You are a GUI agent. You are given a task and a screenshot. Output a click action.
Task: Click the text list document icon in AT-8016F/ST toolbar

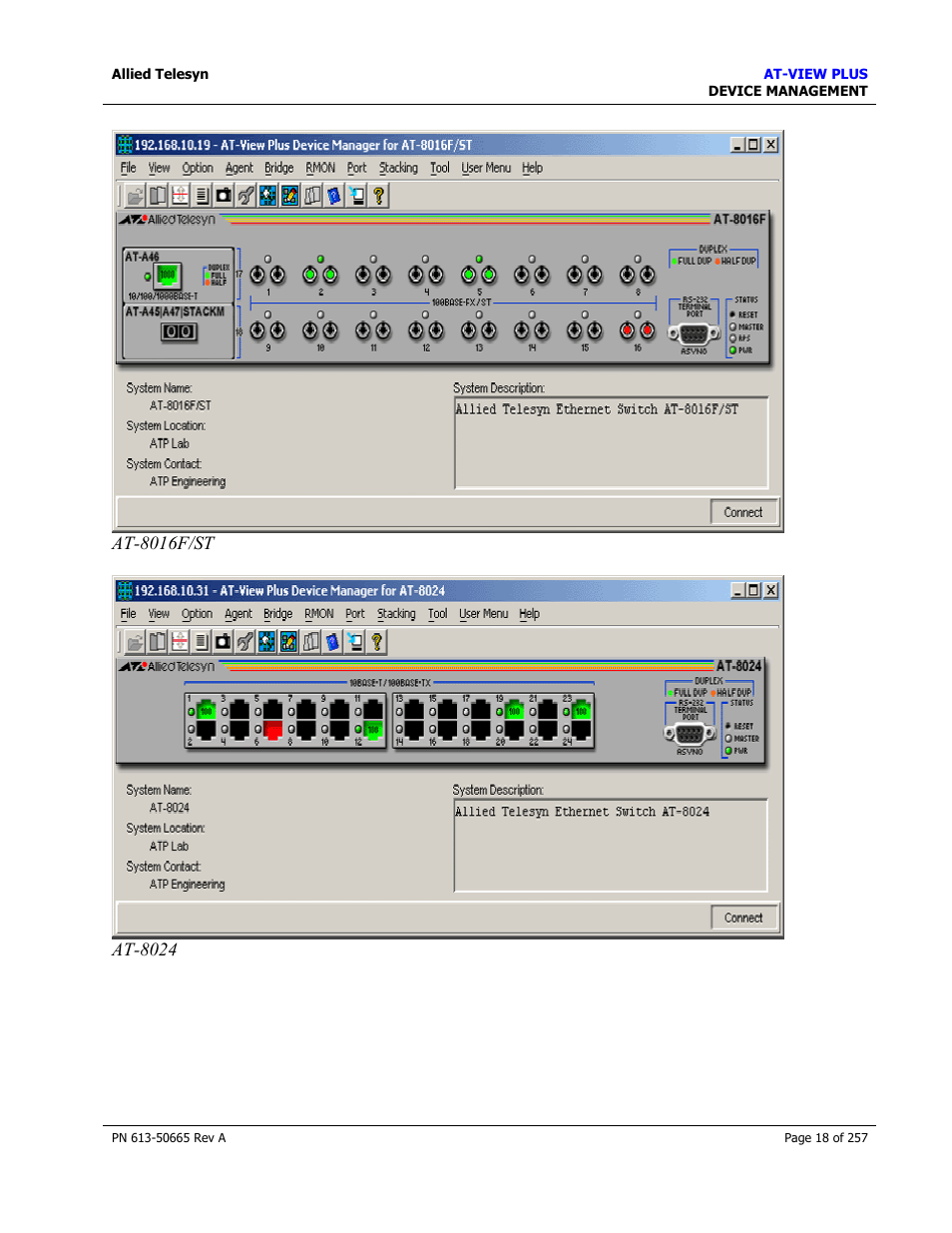point(202,196)
